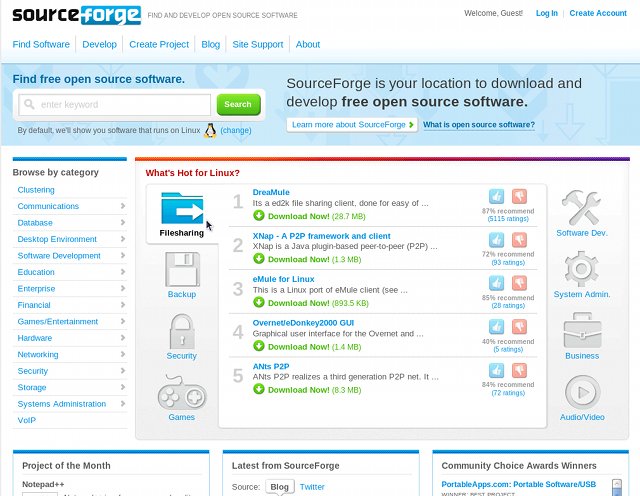
Task: Thumbs up Overnet/eDonkey2000 GUI
Action: (x=496, y=327)
